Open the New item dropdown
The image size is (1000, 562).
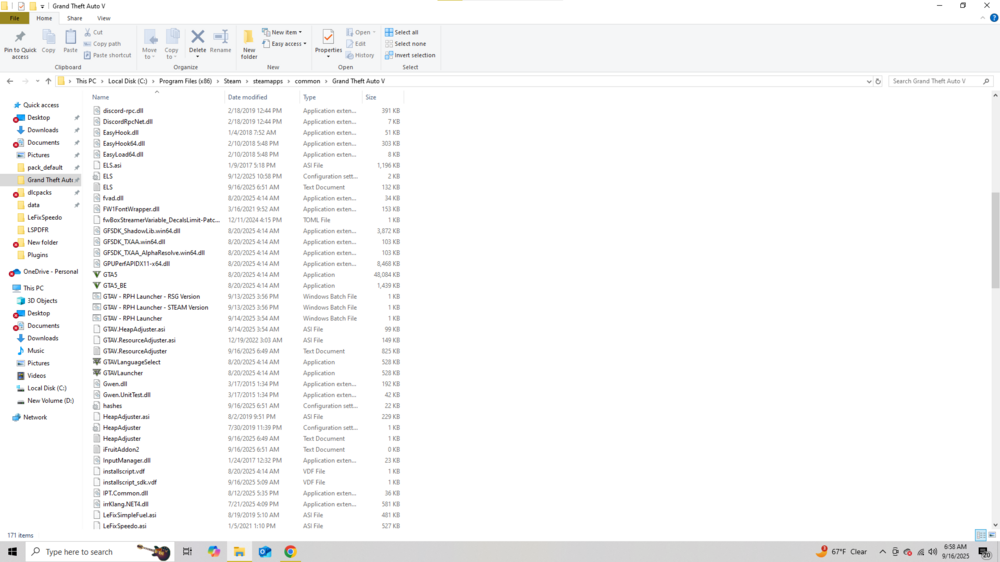[x=282, y=32]
